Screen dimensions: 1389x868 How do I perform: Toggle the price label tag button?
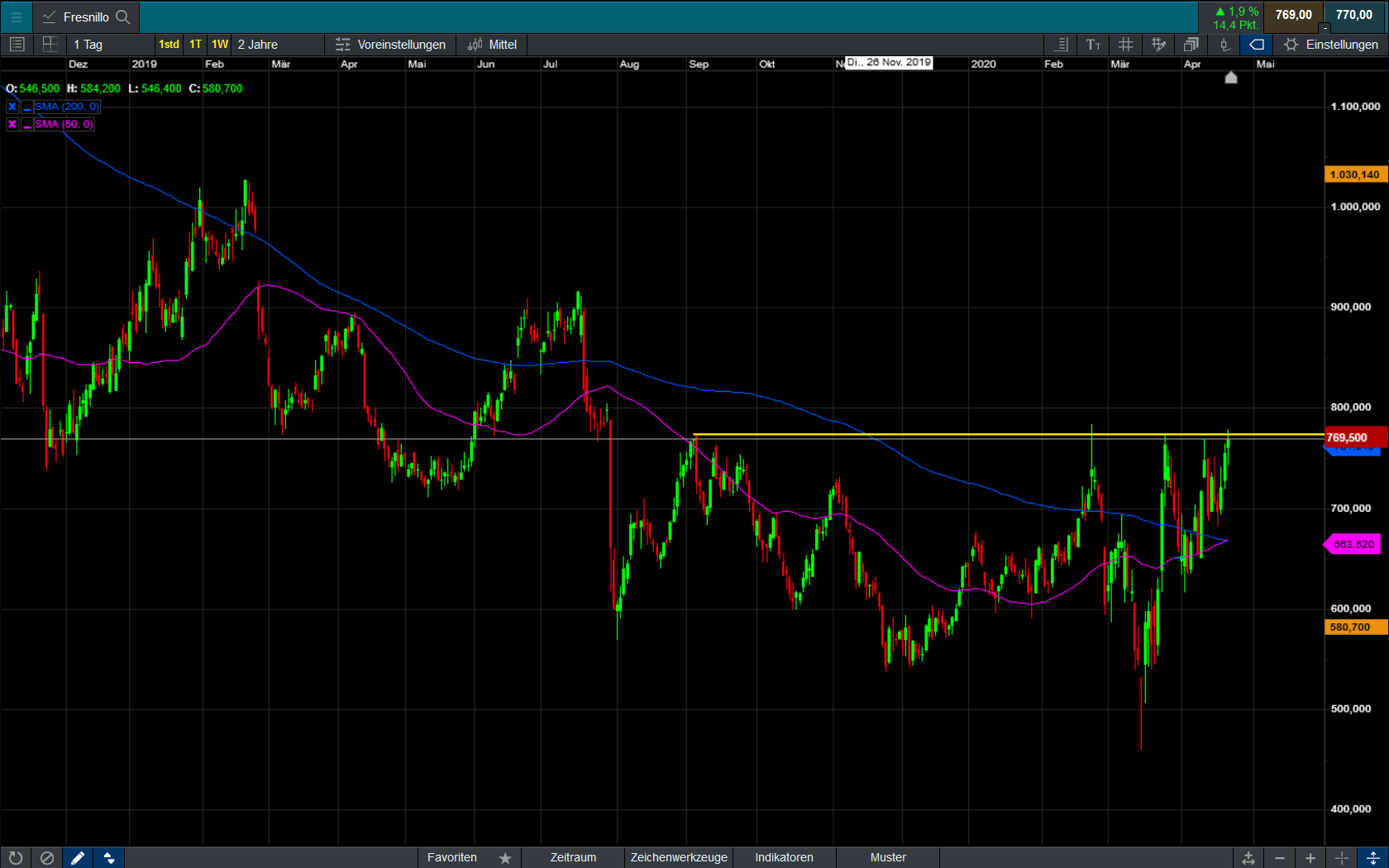point(1256,45)
